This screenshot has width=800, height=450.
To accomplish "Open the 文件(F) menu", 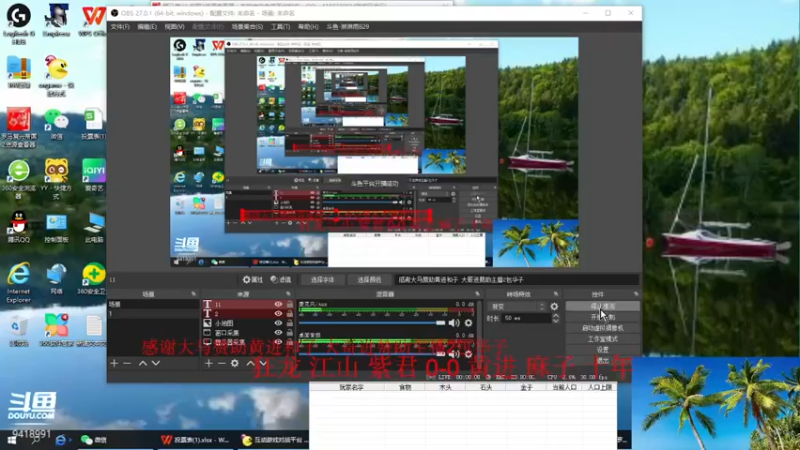I will (120, 27).
